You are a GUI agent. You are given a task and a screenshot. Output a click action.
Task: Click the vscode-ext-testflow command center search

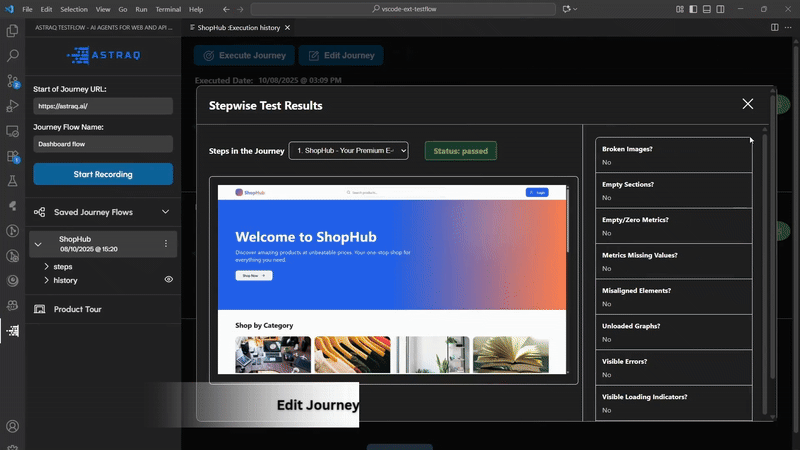(x=403, y=9)
